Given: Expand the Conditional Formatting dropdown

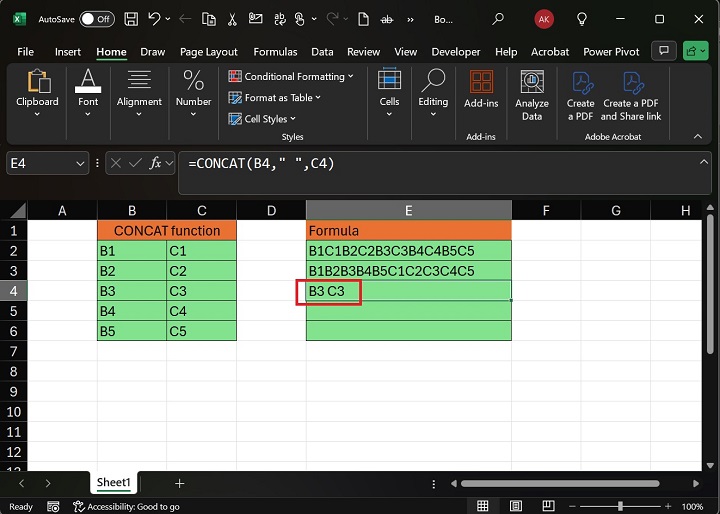Looking at the screenshot, I should pos(292,76).
